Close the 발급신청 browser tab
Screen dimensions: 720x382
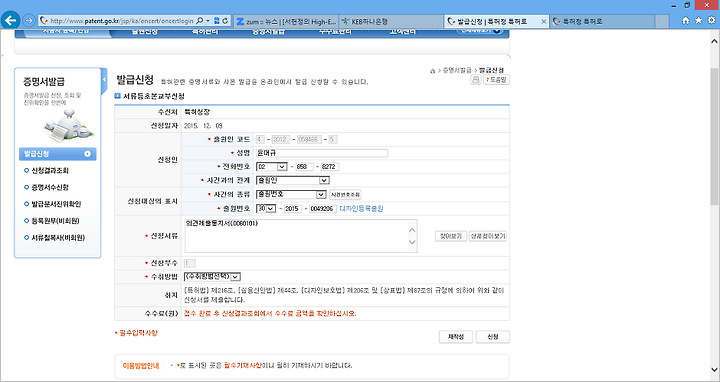coord(544,22)
